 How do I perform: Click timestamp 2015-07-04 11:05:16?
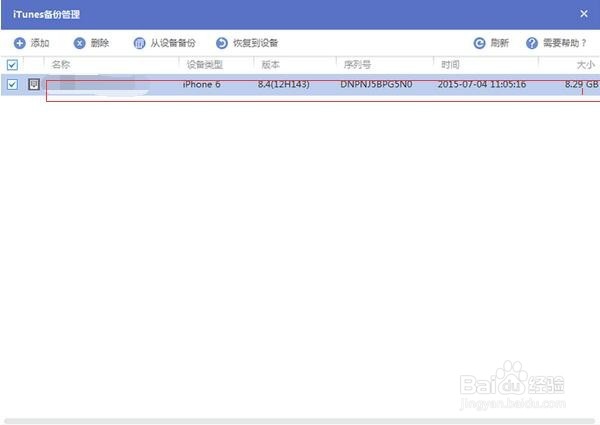482,84
